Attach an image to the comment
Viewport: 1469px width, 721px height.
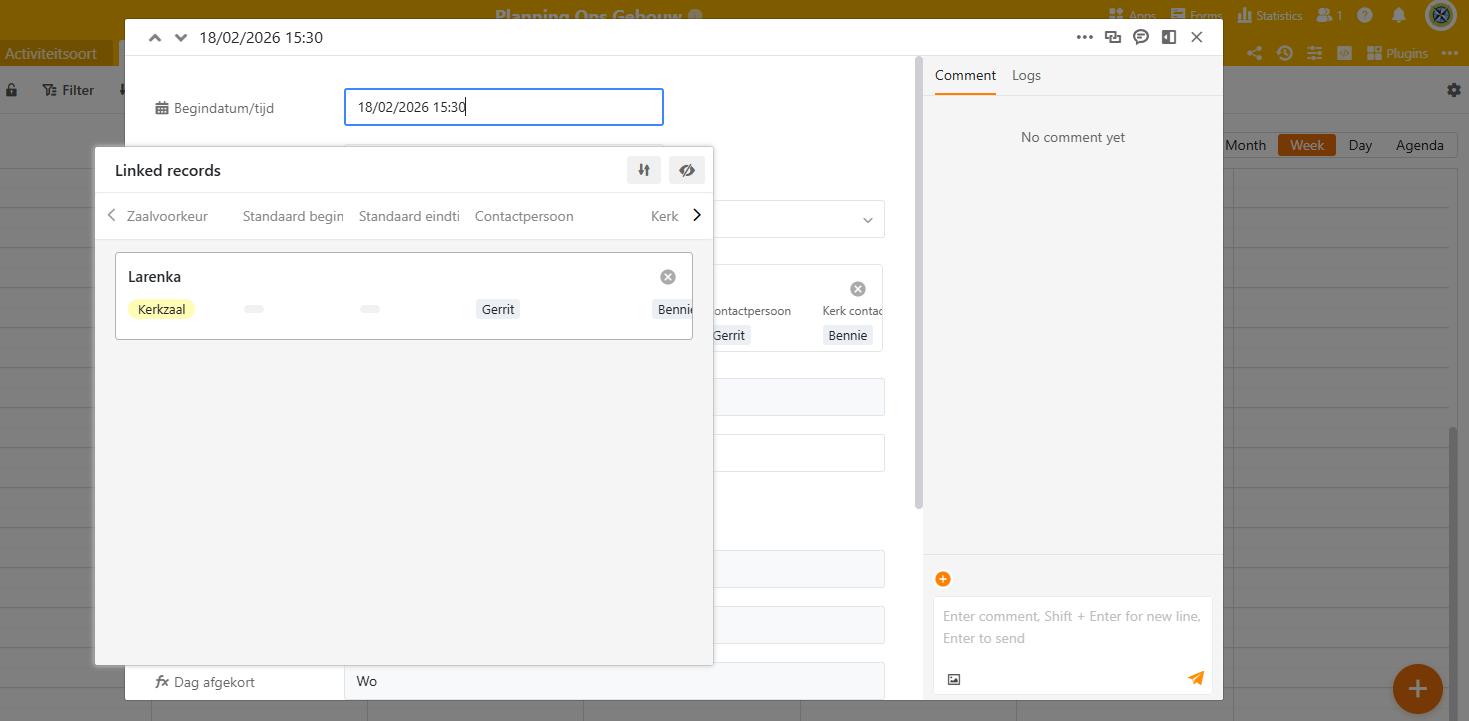pyautogui.click(x=954, y=679)
